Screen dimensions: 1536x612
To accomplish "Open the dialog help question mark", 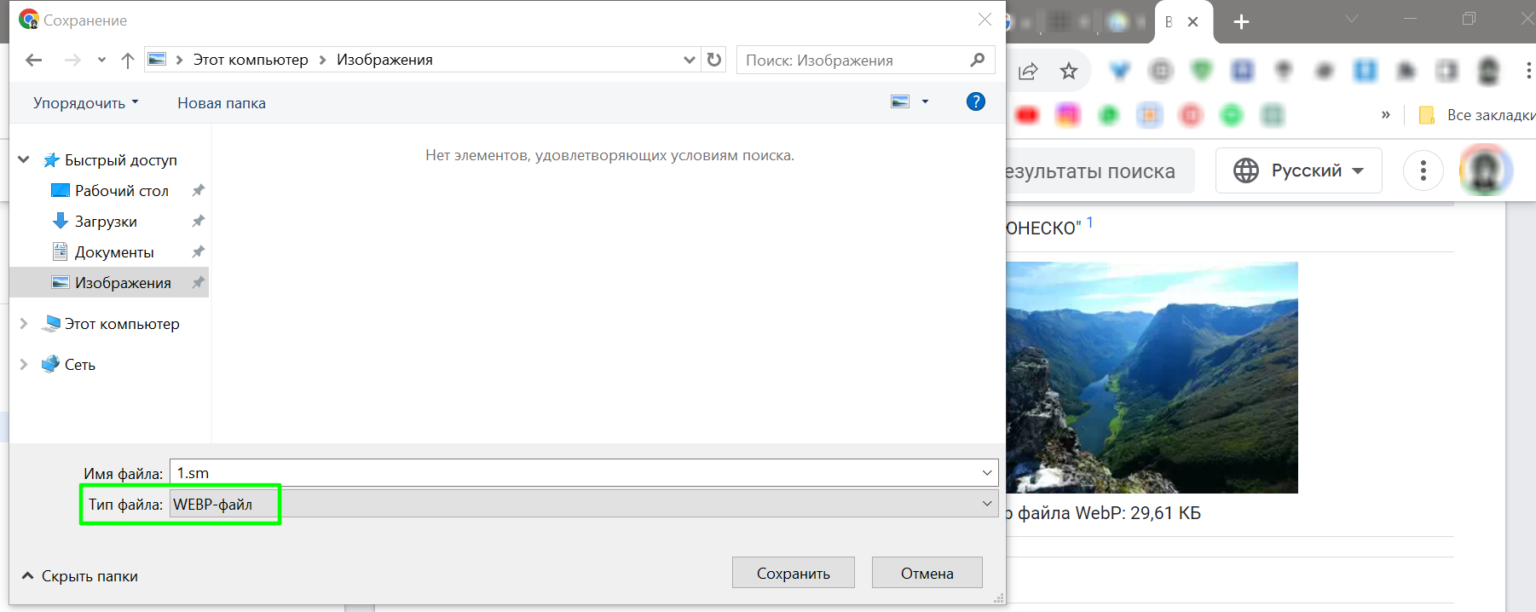I will coord(976,101).
